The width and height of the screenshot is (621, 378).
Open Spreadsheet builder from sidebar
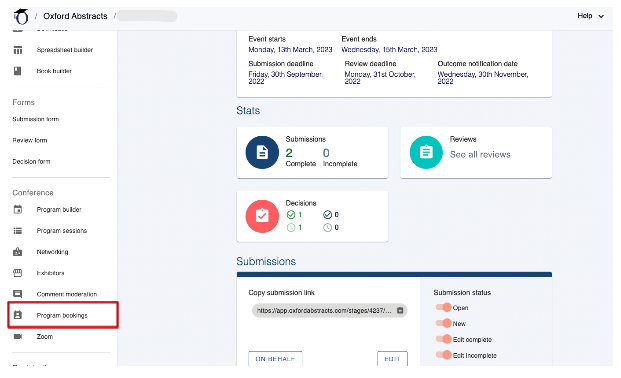click(x=65, y=50)
